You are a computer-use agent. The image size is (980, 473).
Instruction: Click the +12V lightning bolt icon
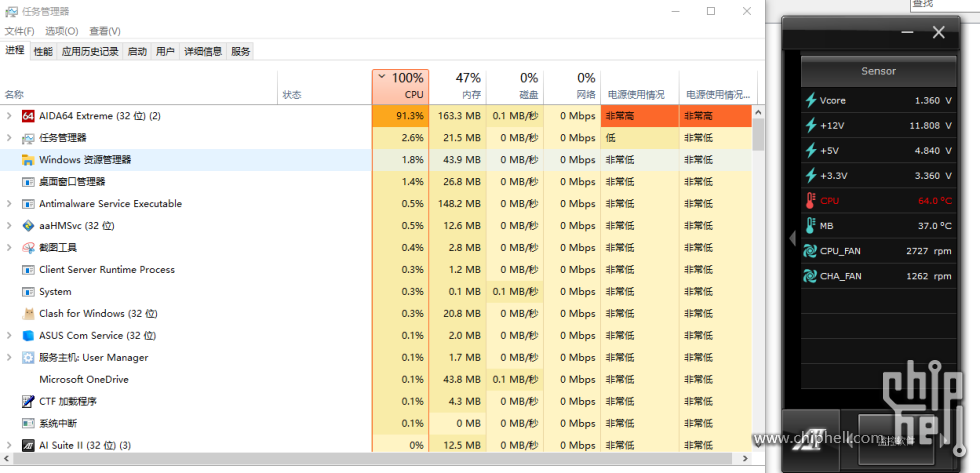tap(811, 126)
